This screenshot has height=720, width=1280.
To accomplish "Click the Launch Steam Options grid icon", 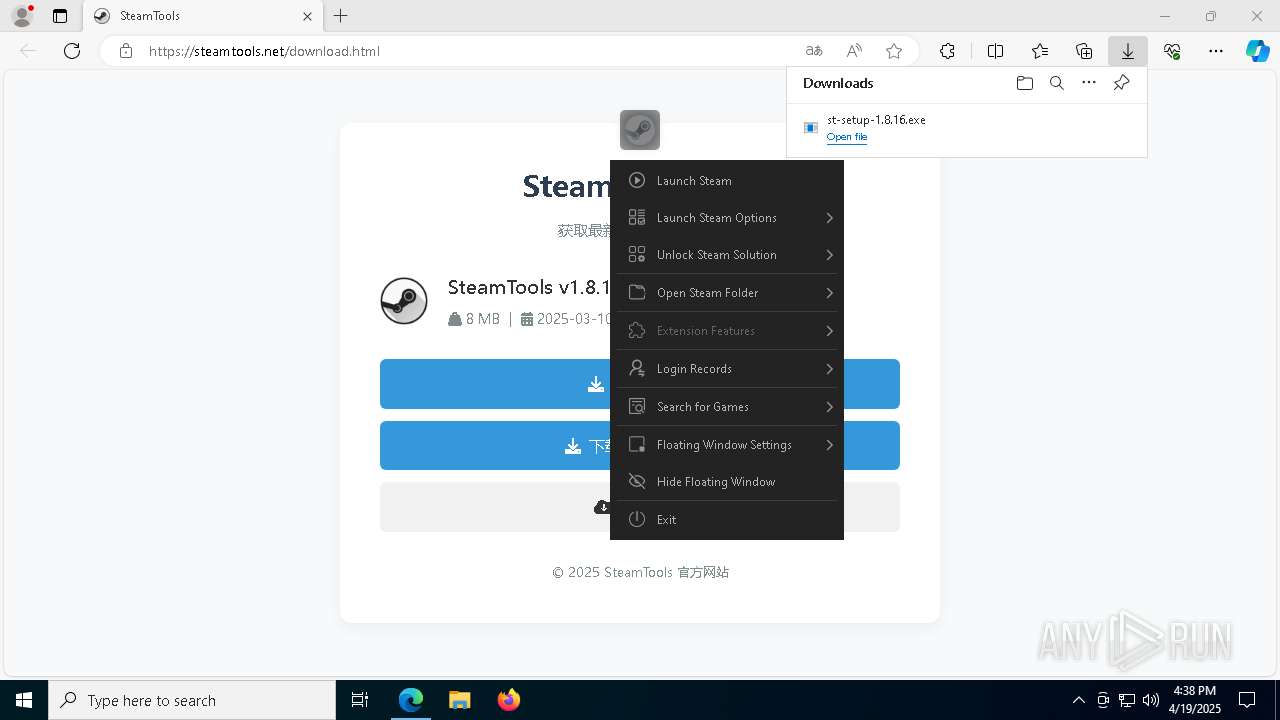I will coord(637,218).
